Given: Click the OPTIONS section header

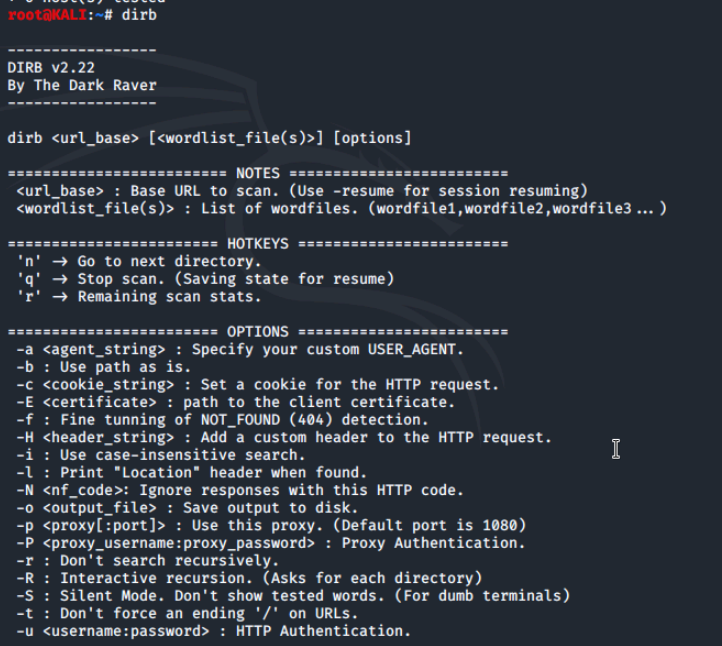Looking at the screenshot, I should (x=258, y=332).
